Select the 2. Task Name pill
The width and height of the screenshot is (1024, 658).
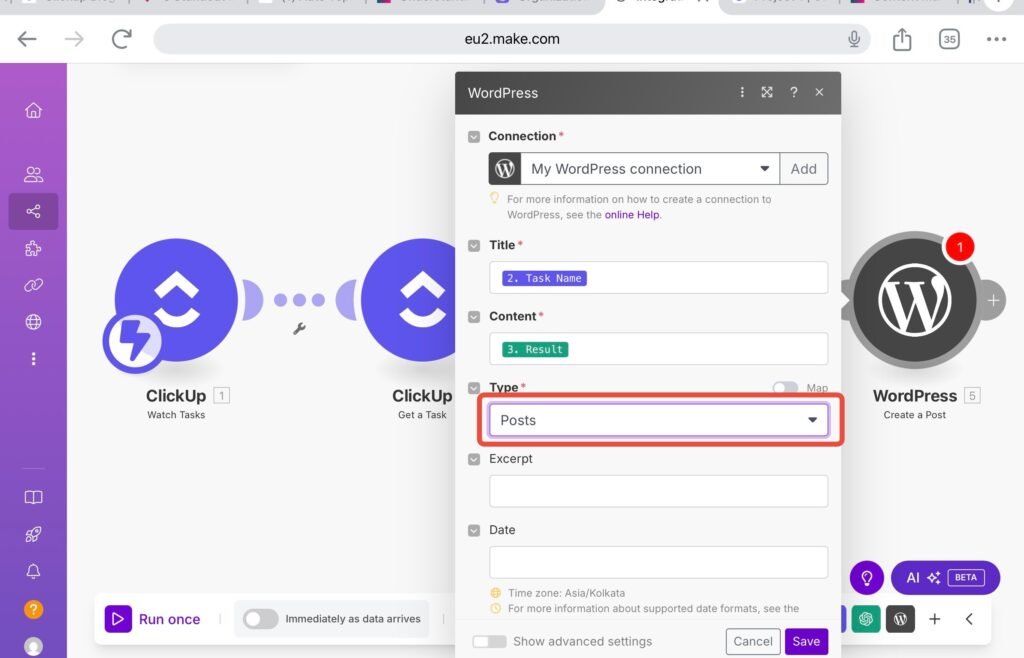pos(544,278)
